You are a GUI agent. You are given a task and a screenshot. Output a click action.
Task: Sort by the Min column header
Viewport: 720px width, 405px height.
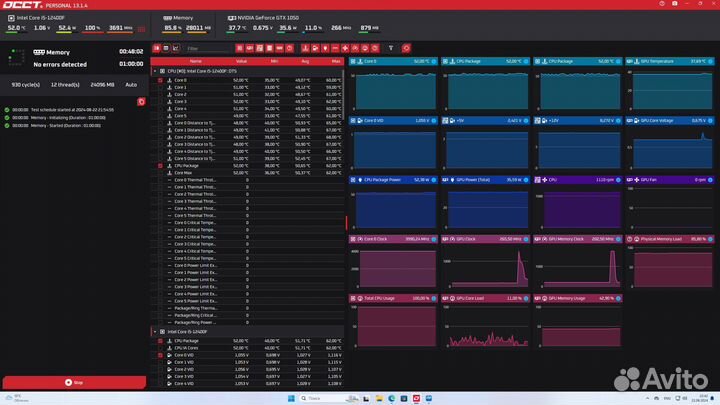[x=274, y=62]
